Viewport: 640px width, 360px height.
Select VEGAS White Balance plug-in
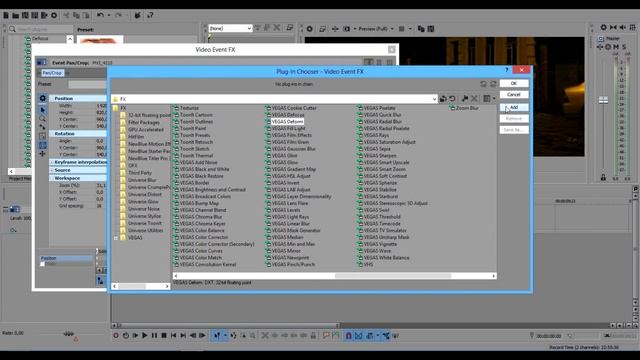[x=386, y=258]
